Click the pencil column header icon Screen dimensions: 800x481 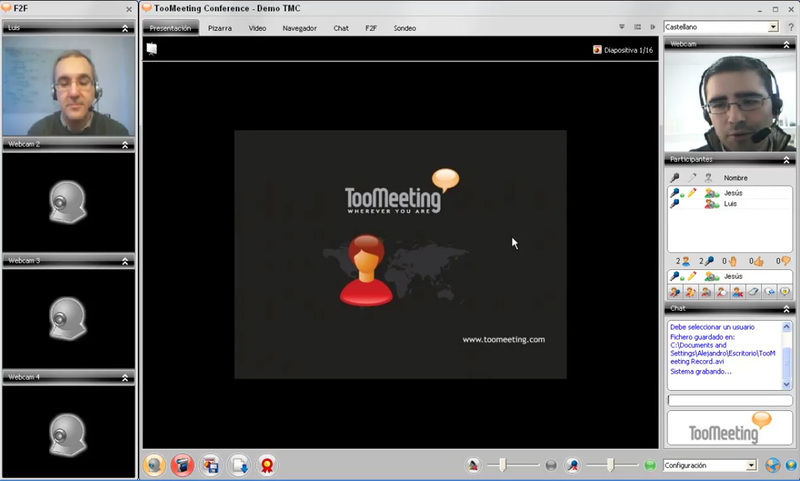692,178
